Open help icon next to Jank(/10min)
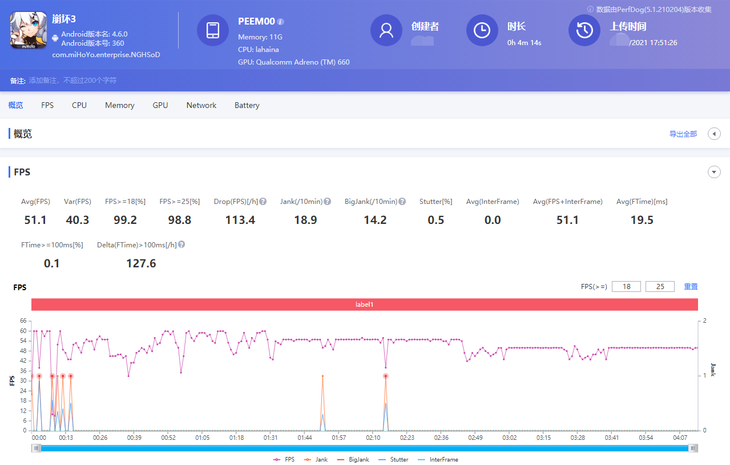 click(x=327, y=202)
